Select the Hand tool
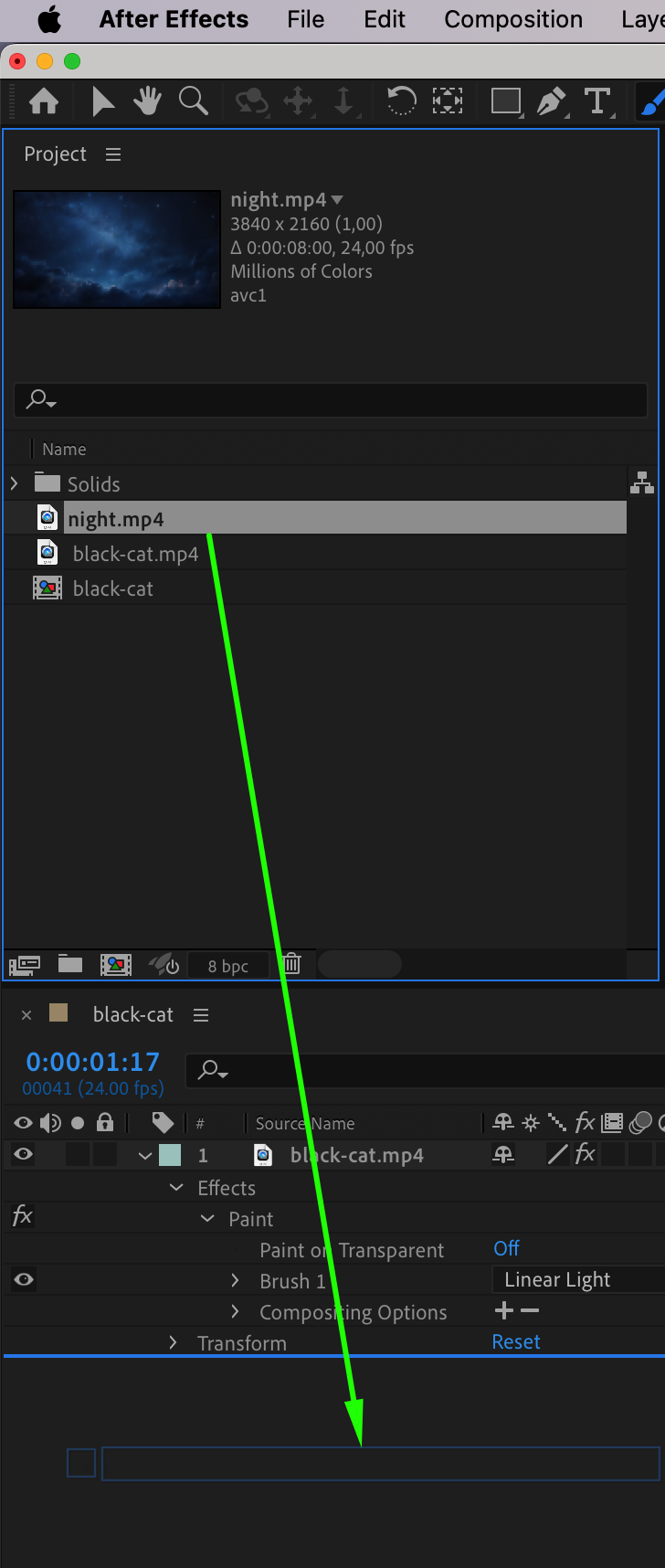665x1568 pixels. point(147,101)
